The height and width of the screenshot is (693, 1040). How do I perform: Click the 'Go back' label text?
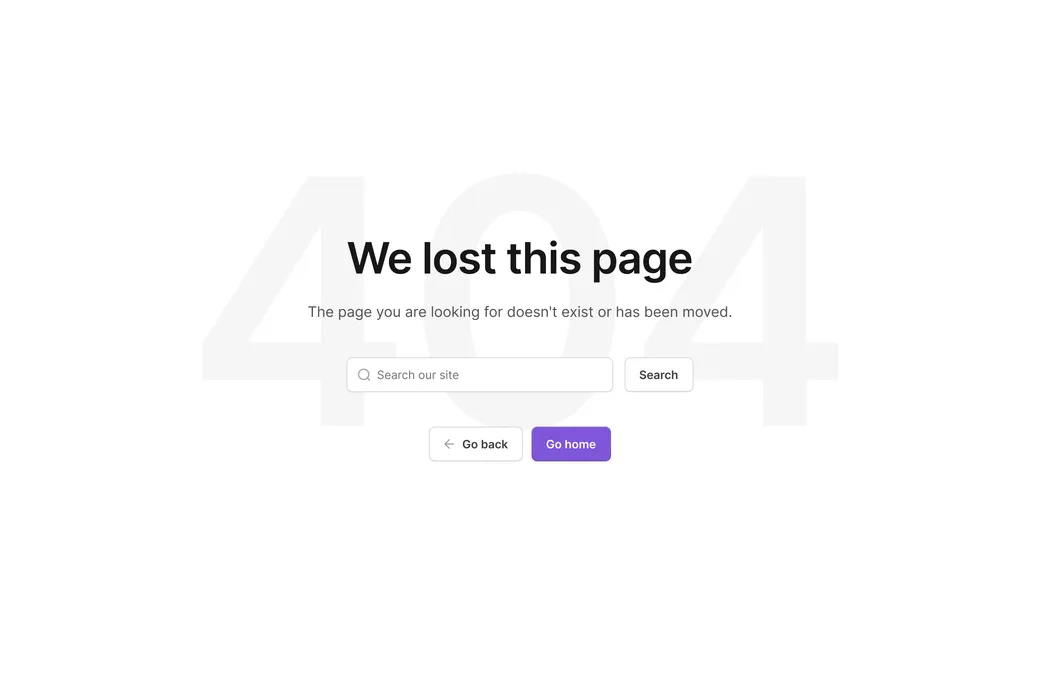[485, 444]
